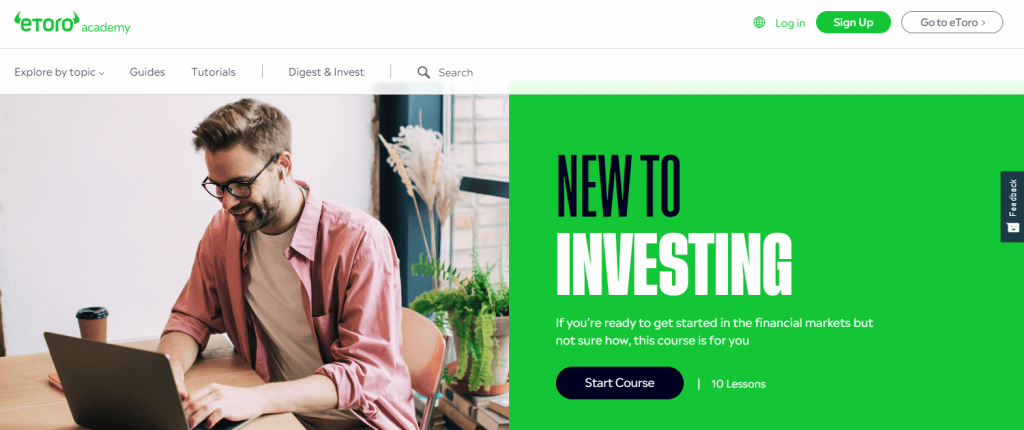Open the Tutorials menu item
The image size is (1024, 430).
[x=214, y=72]
